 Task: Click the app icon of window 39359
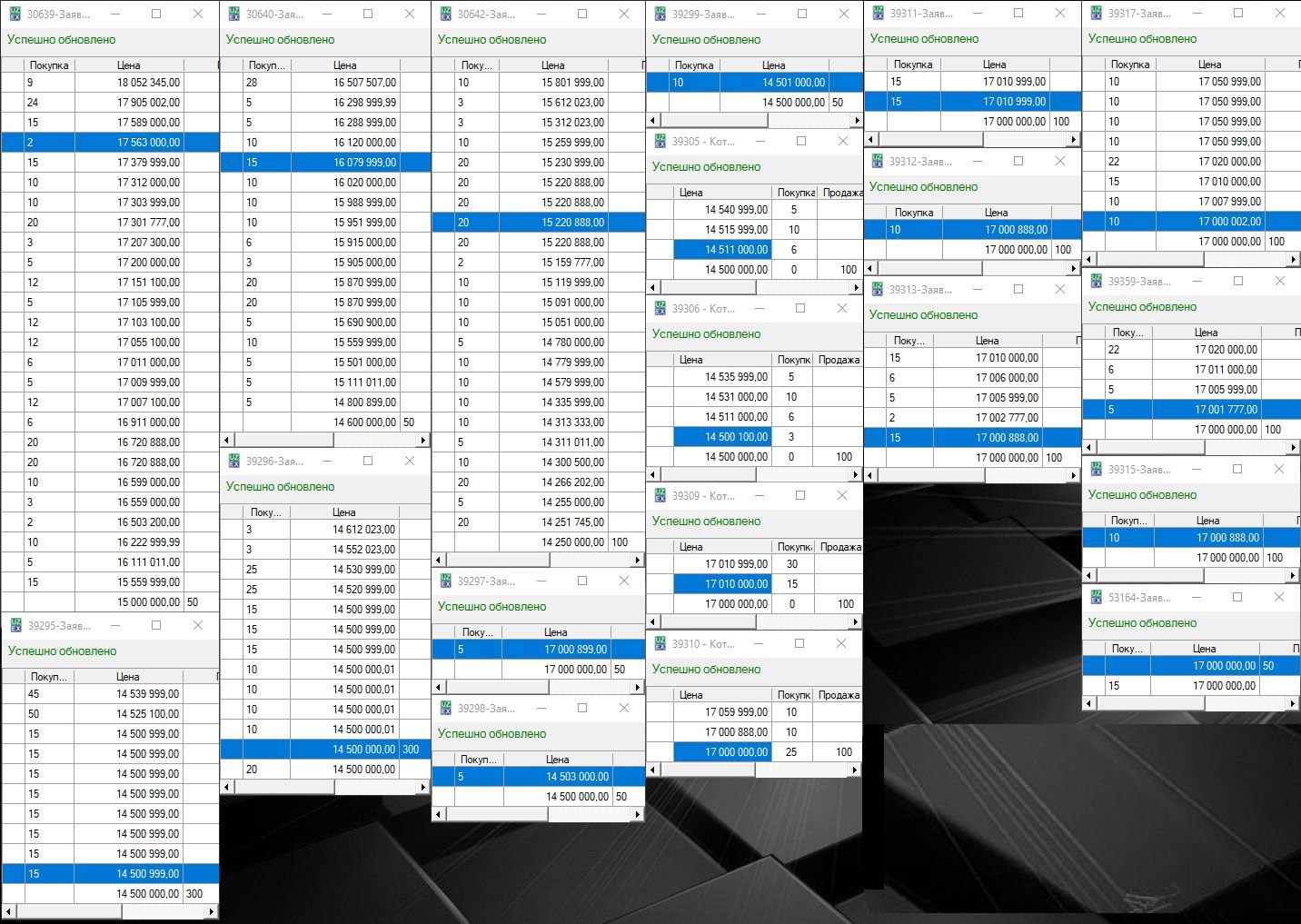(x=1096, y=281)
